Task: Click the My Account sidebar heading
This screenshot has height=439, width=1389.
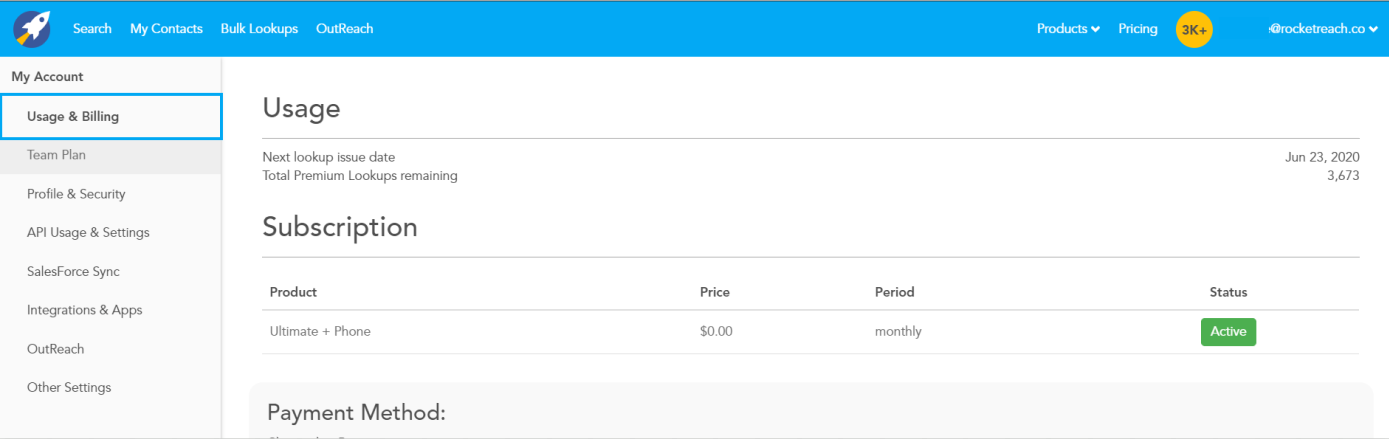Action: coord(47,77)
